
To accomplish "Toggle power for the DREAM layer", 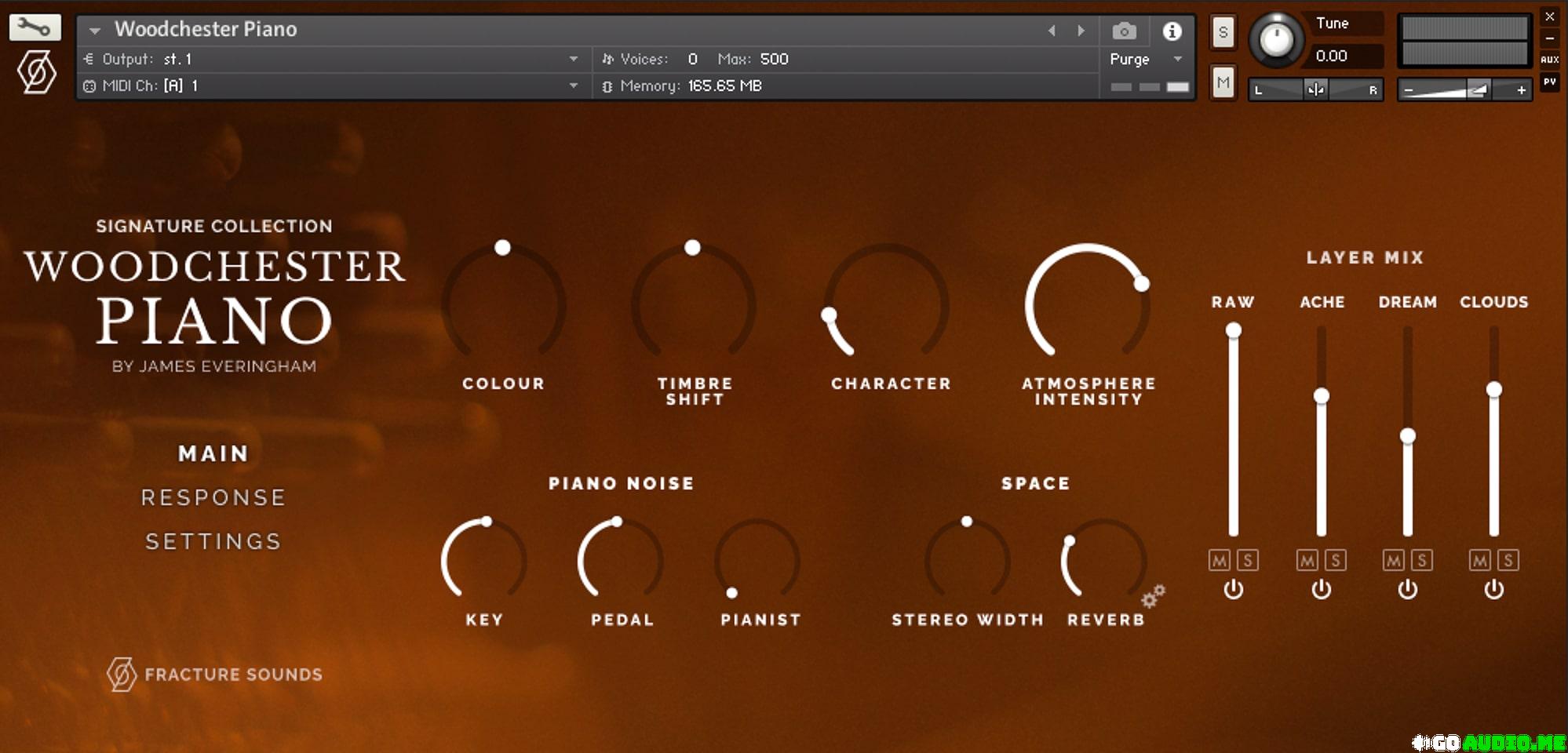I will 1407,589.
